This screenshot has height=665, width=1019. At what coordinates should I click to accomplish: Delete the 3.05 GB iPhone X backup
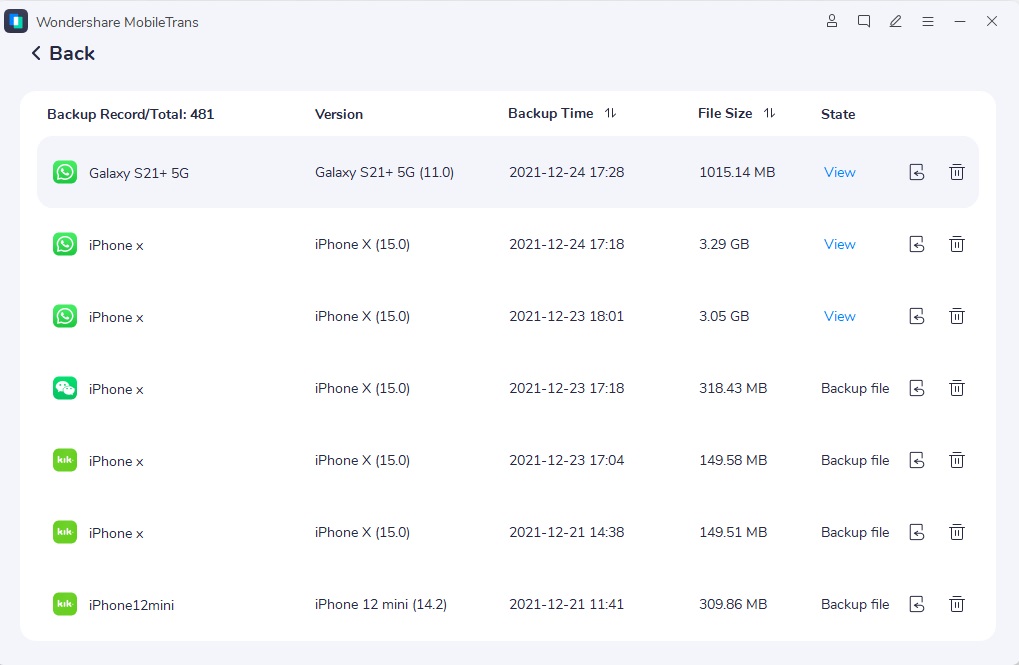pyautogui.click(x=957, y=317)
